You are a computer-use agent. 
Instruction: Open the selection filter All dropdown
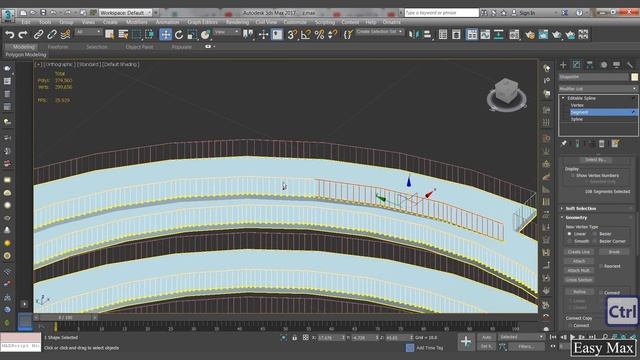point(88,32)
